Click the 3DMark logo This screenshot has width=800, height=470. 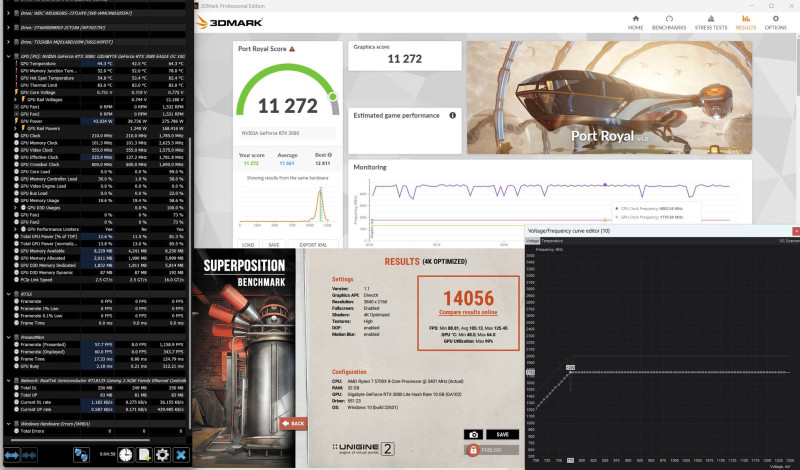[x=229, y=22]
